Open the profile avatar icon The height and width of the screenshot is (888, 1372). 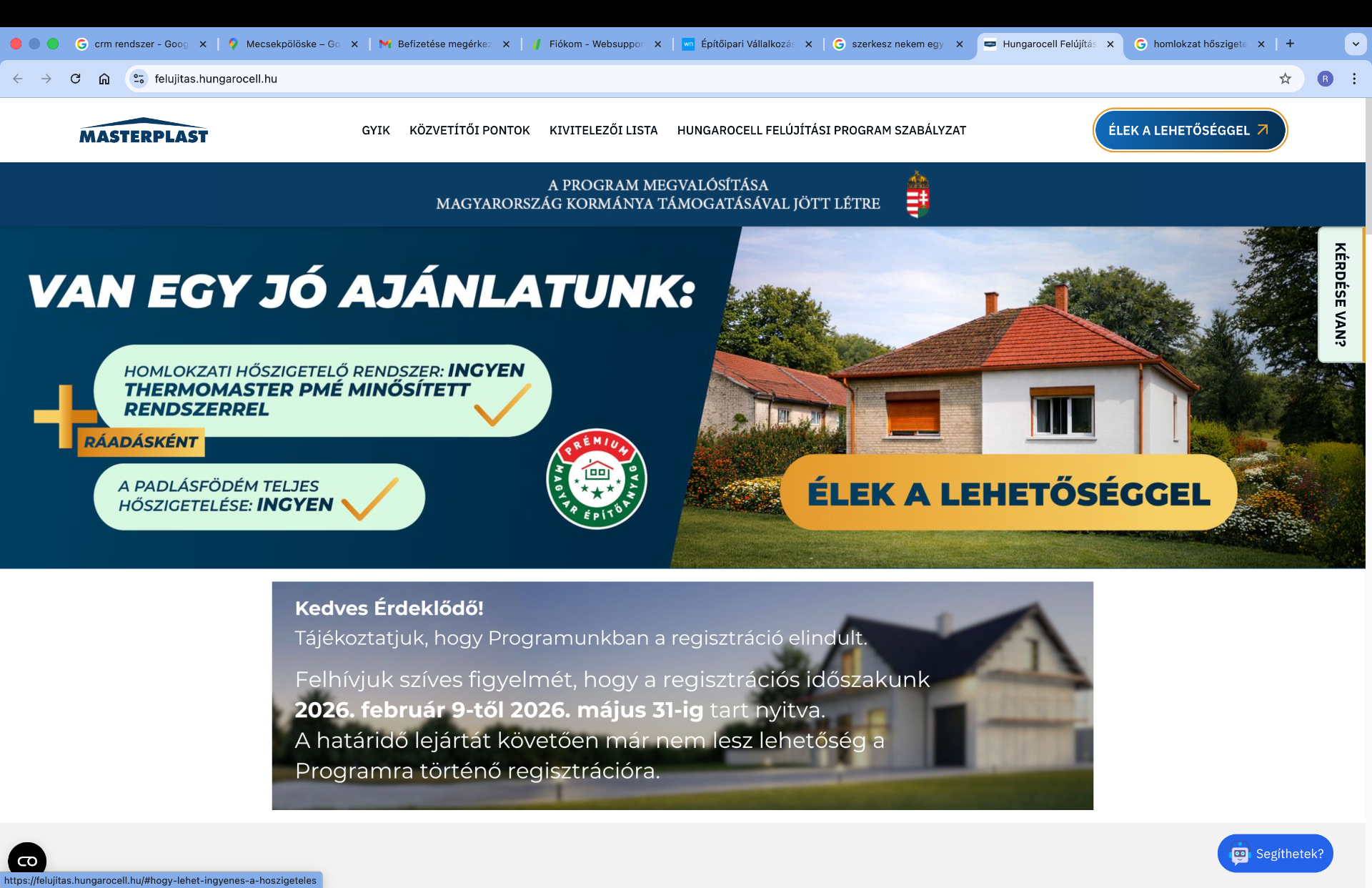click(1325, 79)
